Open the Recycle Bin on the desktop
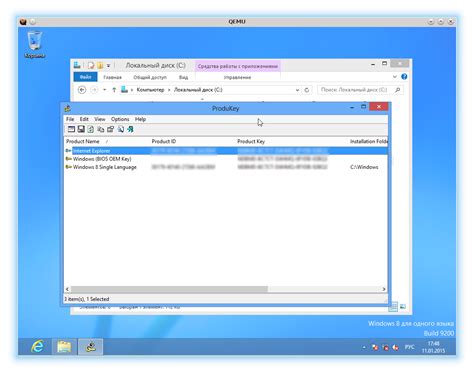Screen dimensions: 474x374 pos(35,44)
